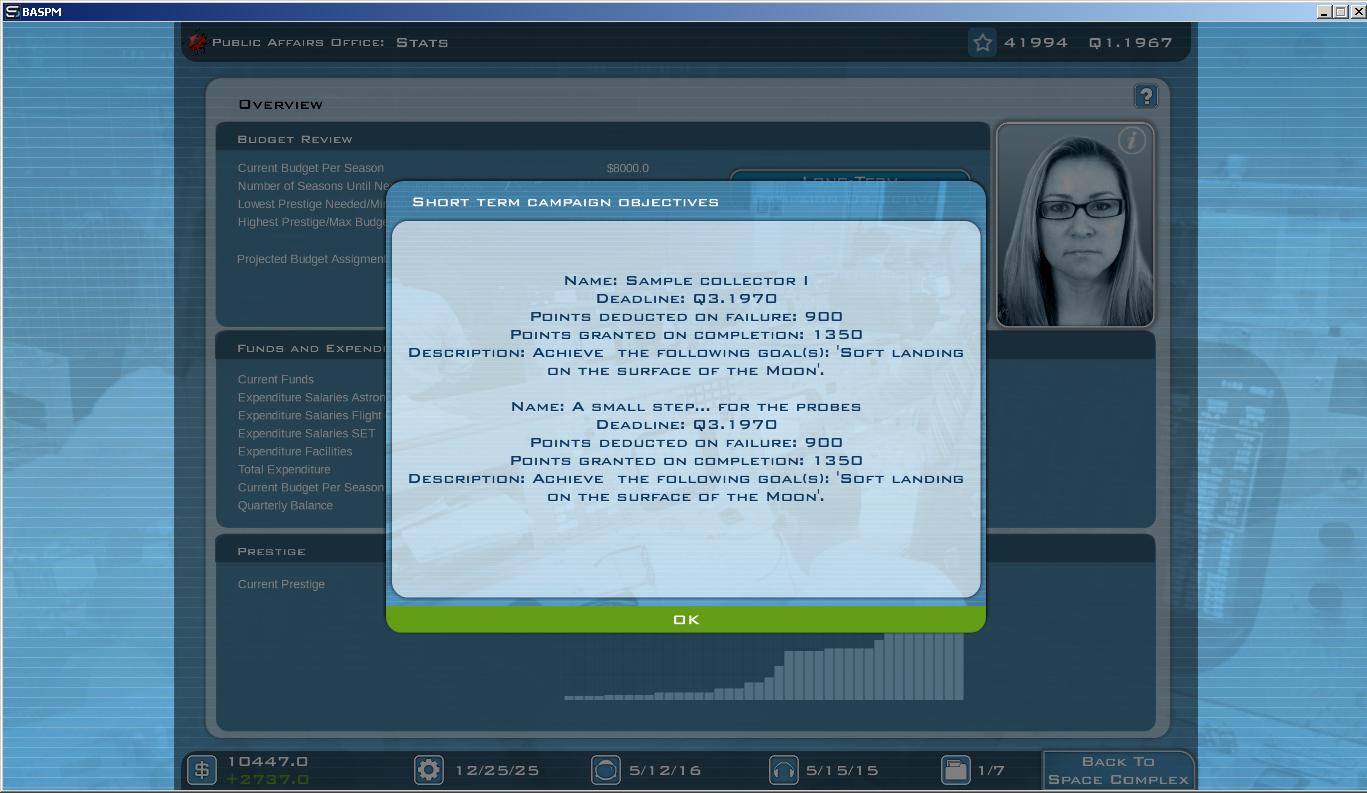Open the help question mark icon
The height and width of the screenshot is (793, 1367).
click(x=1145, y=96)
